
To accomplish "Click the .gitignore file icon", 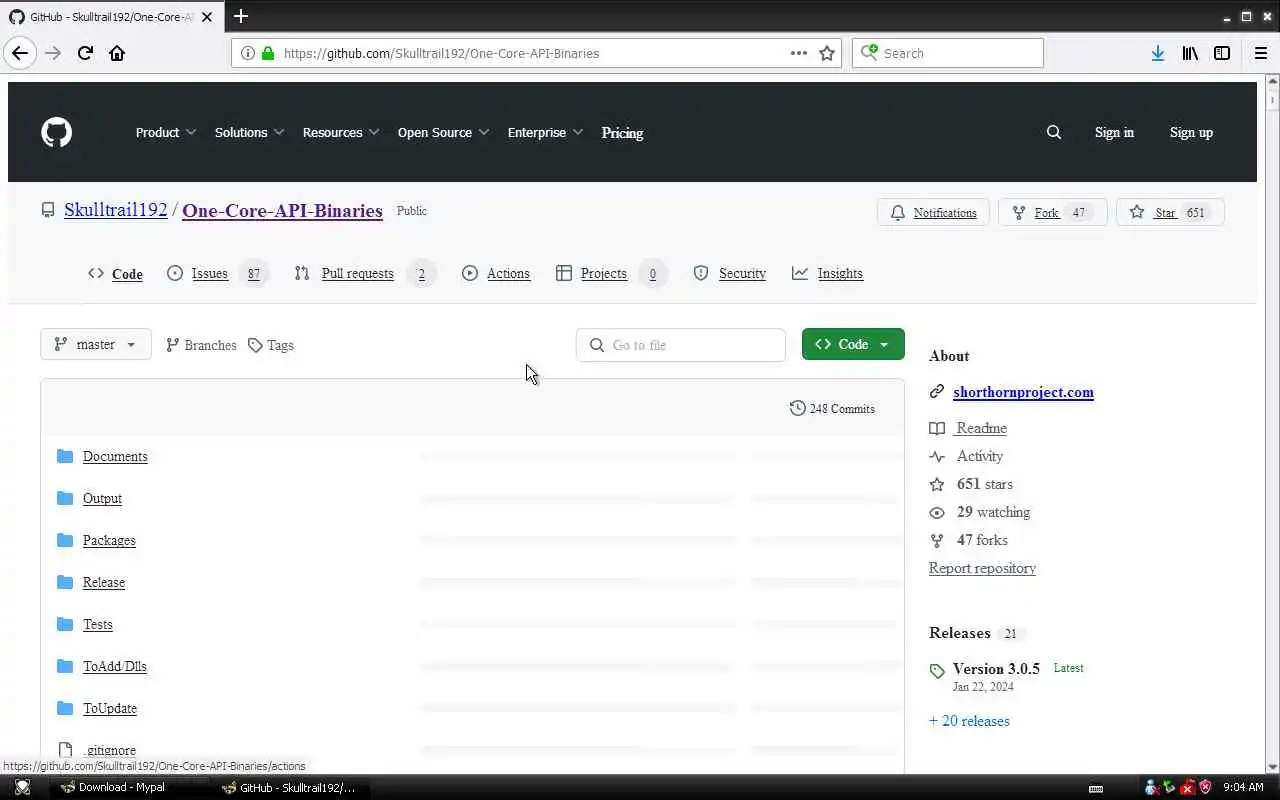I will click(65, 750).
